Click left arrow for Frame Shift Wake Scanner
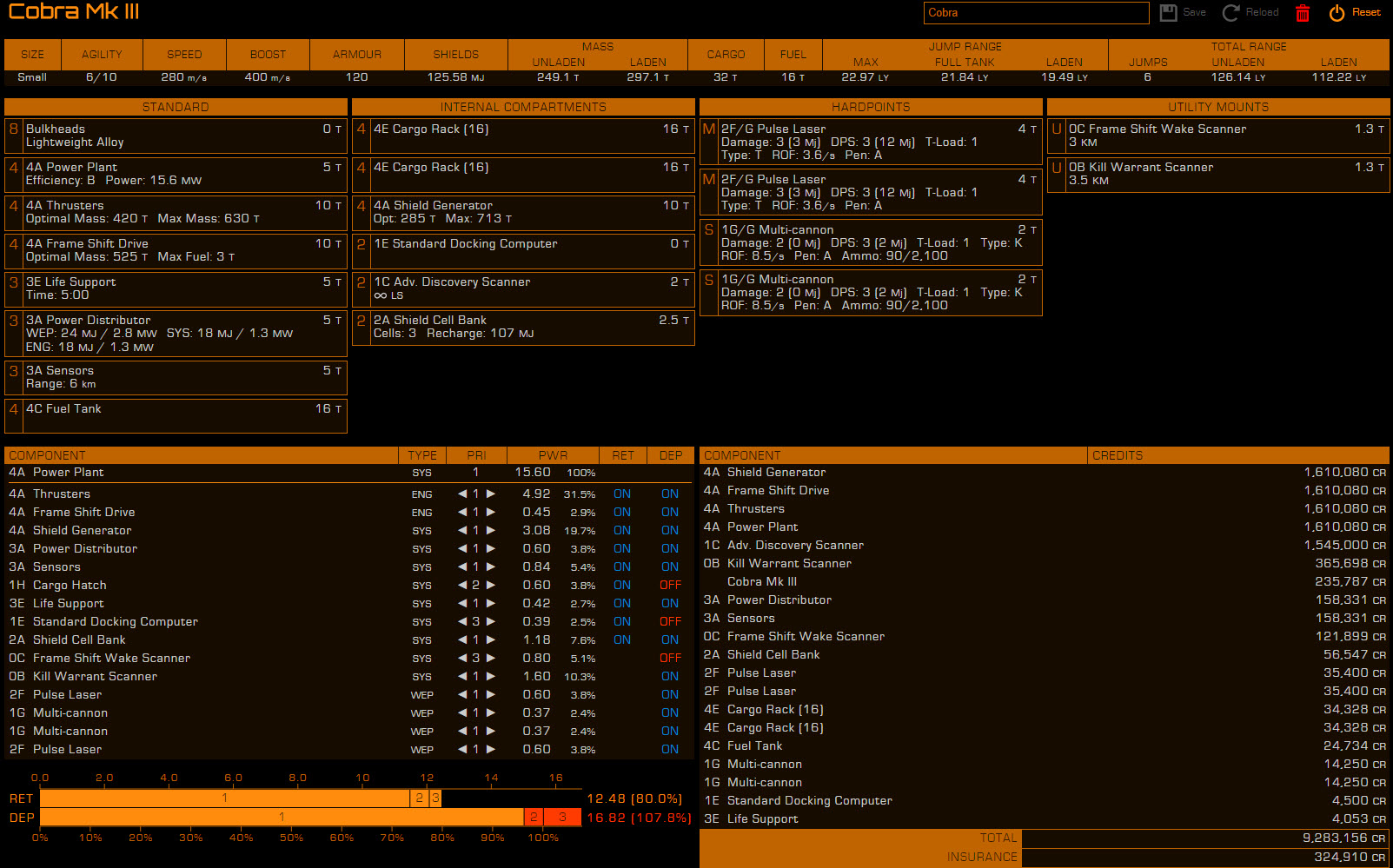This screenshot has height=868, width=1393. [x=462, y=658]
